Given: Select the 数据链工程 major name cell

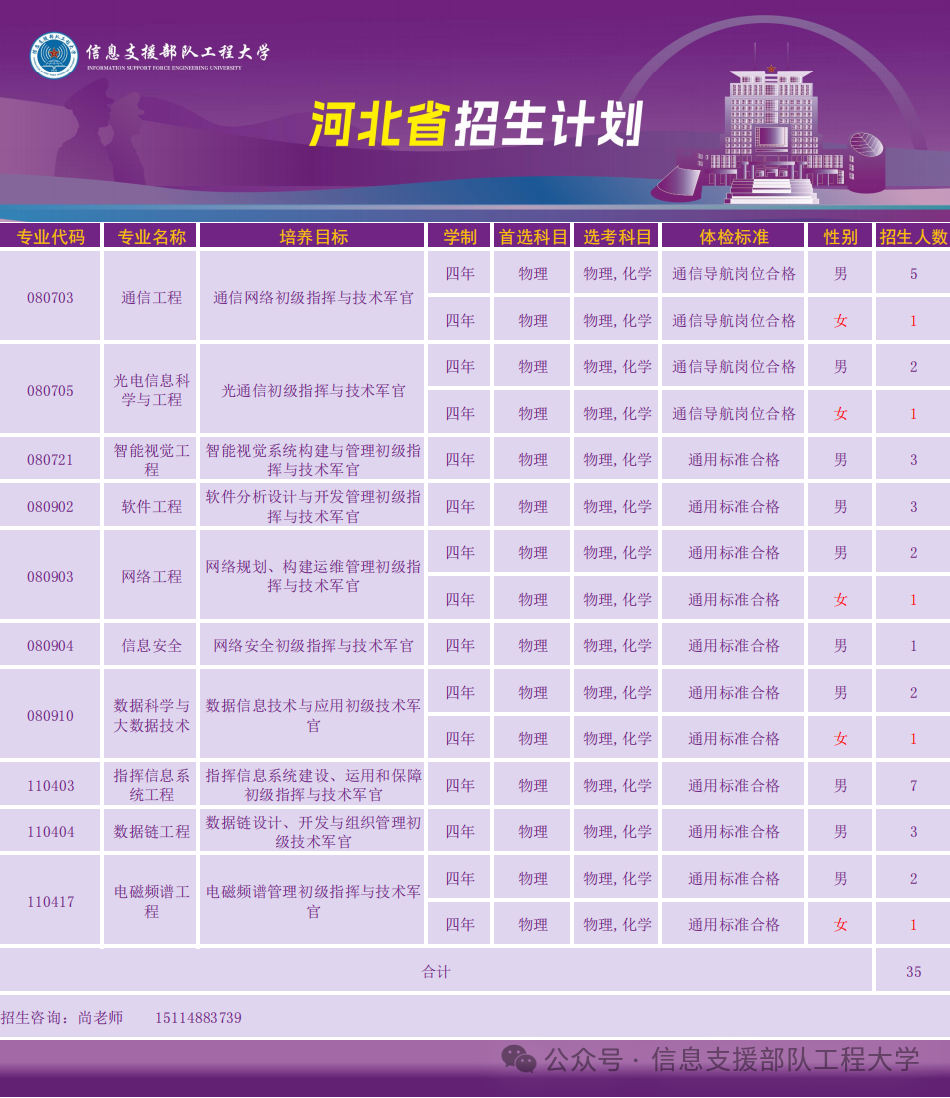Looking at the screenshot, I should pos(151,832).
